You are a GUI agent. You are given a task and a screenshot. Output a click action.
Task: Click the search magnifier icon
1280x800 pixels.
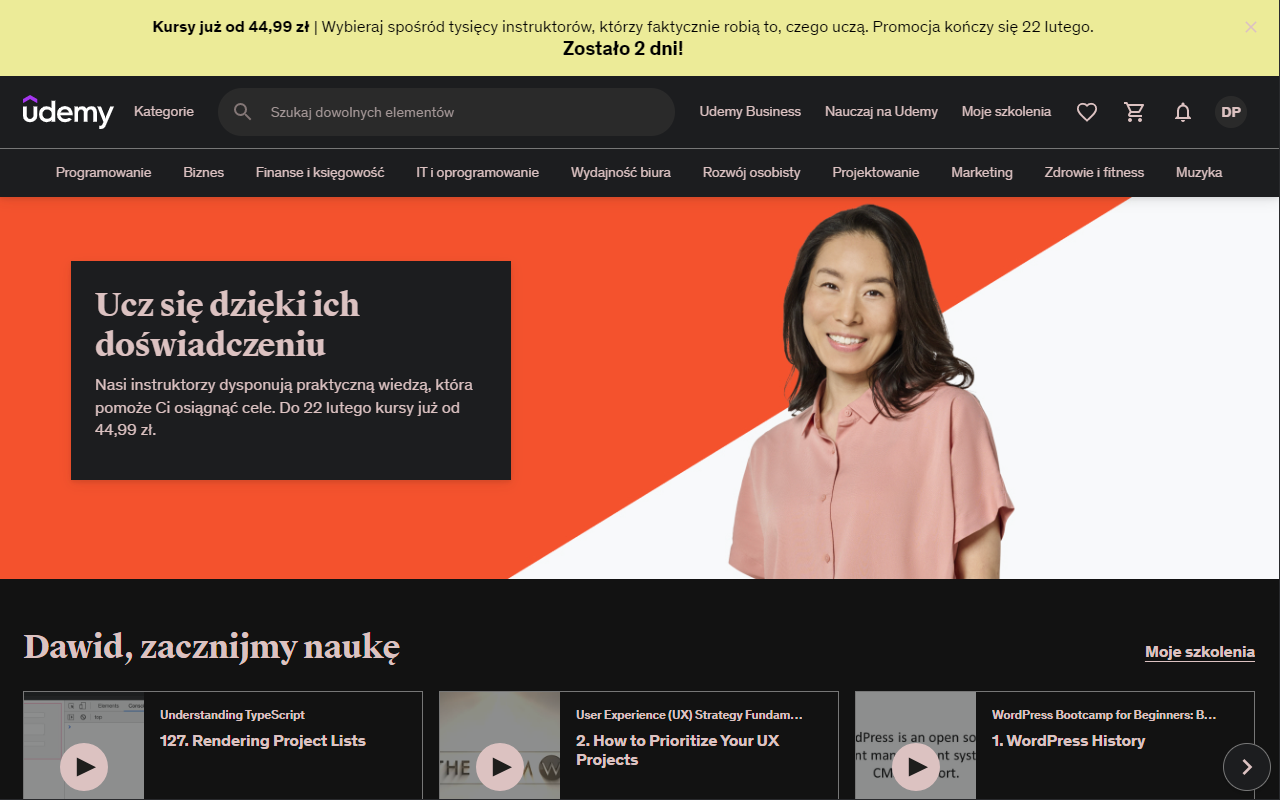[243, 112]
